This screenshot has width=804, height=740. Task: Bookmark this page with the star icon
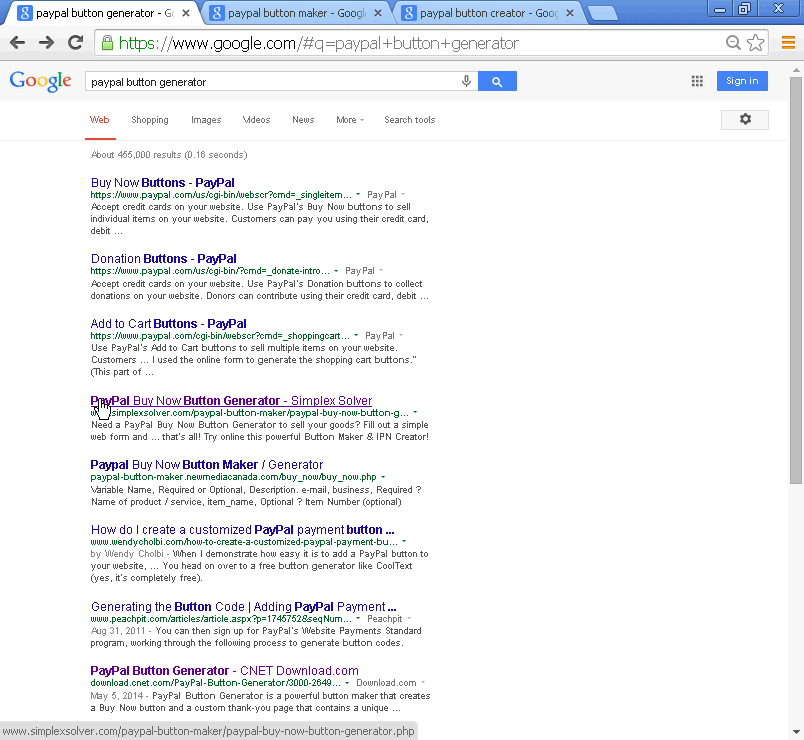click(x=755, y=43)
